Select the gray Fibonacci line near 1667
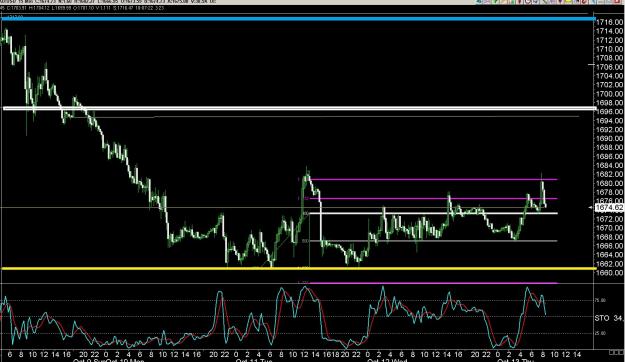This screenshot has width=625, height=362. click(x=433, y=241)
